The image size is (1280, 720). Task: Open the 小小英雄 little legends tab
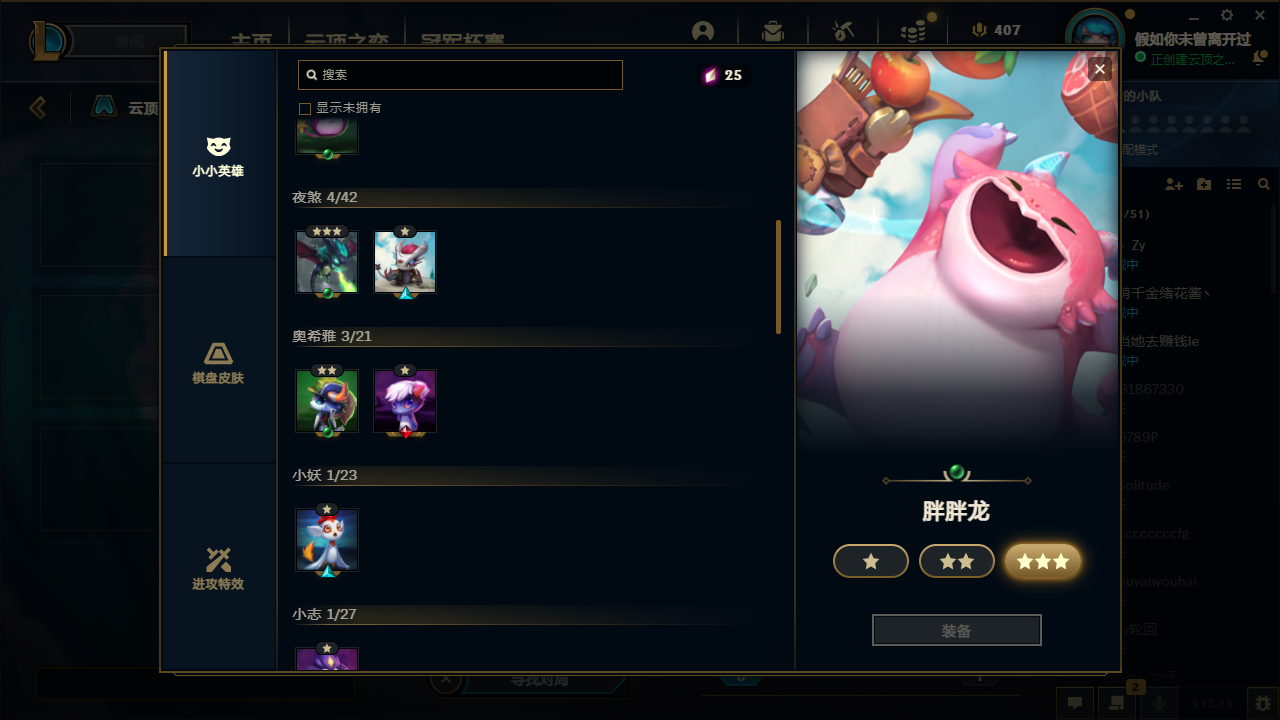coord(219,155)
